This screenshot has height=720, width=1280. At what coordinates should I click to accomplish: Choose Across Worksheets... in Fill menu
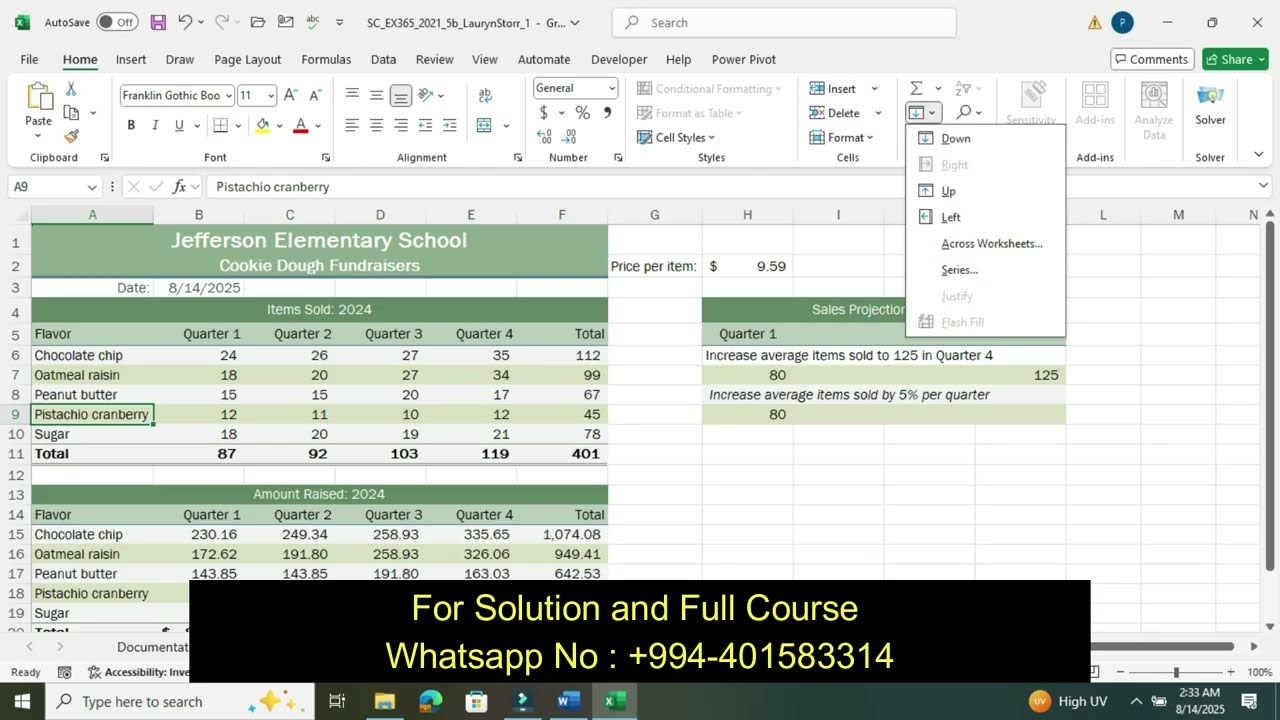[x=991, y=244]
